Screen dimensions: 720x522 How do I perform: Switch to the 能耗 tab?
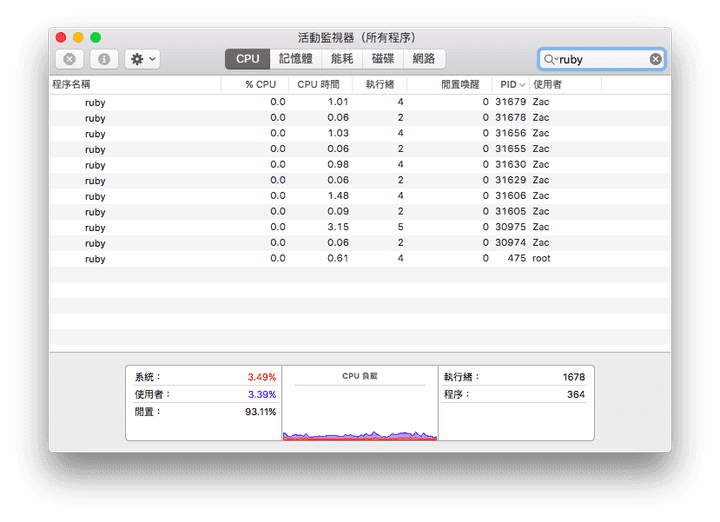pyautogui.click(x=341, y=59)
